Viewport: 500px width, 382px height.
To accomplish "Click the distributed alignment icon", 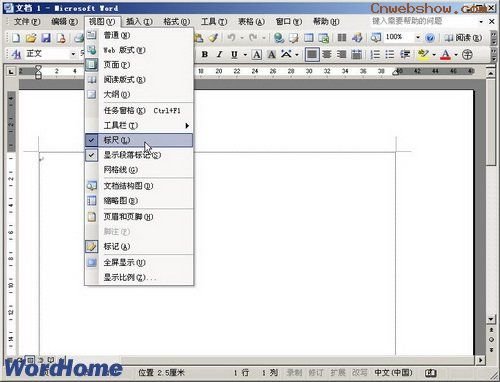I will [x=356, y=54].
